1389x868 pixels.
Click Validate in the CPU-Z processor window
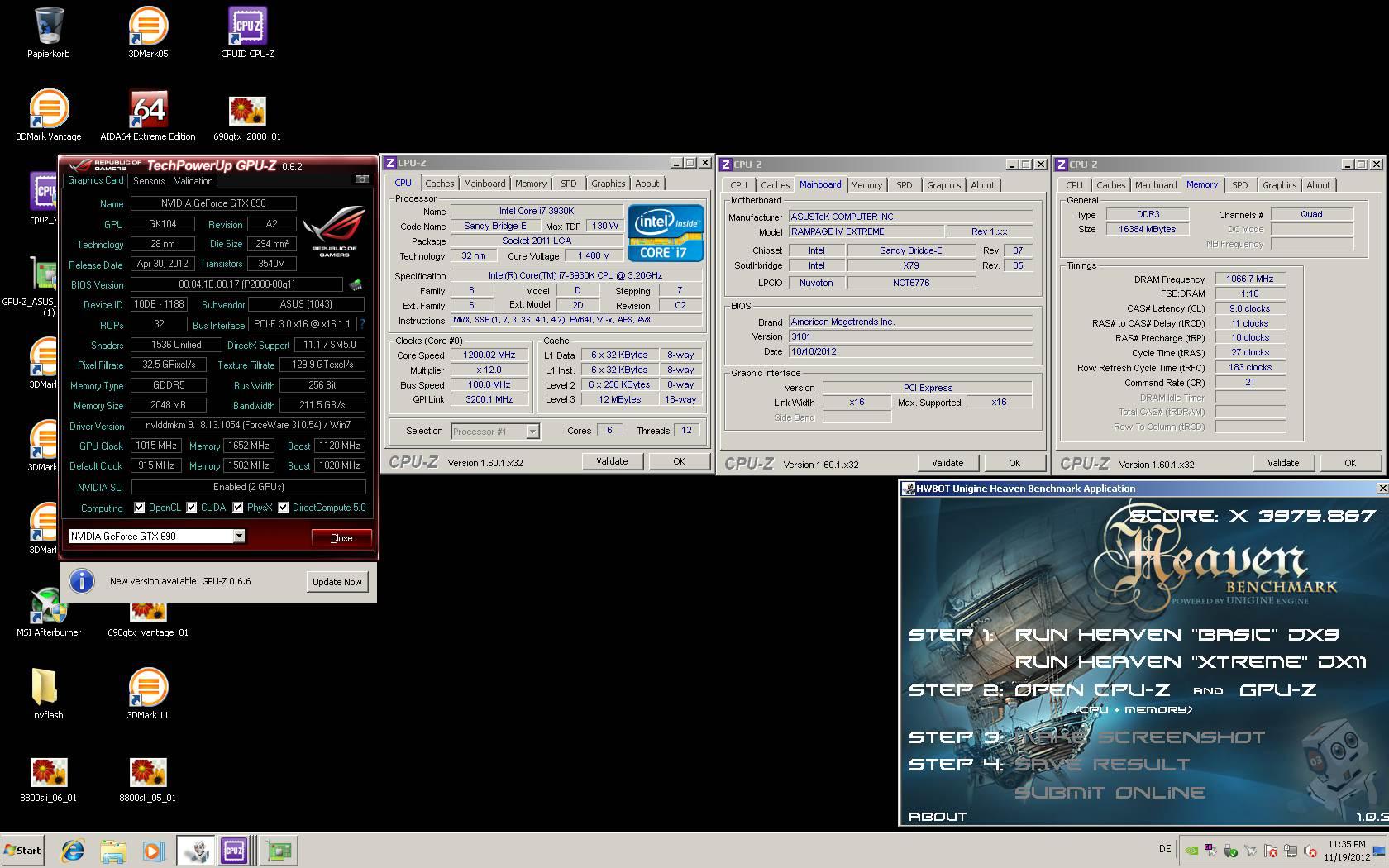612,461
